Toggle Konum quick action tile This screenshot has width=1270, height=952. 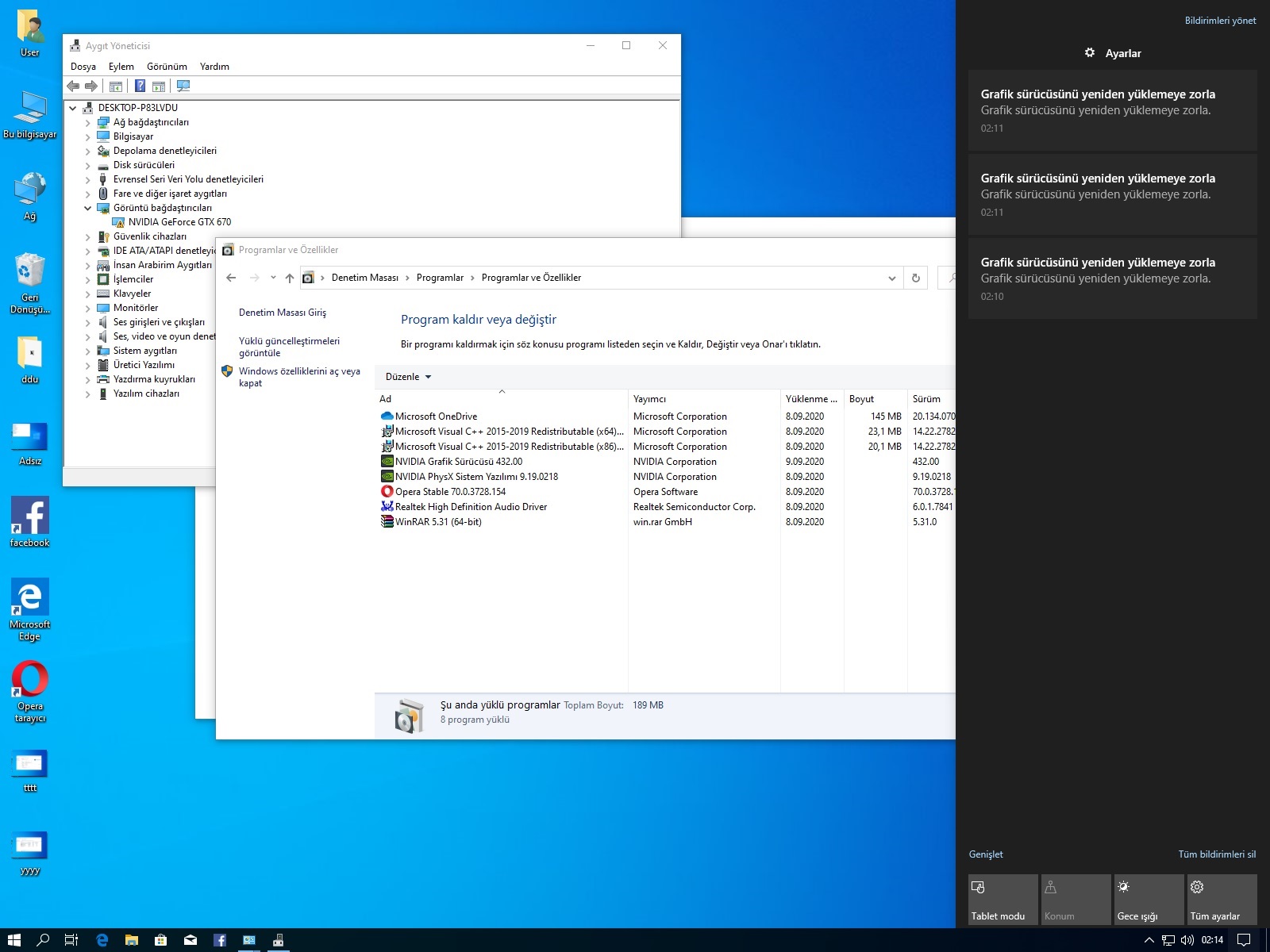pos(1076,900)
